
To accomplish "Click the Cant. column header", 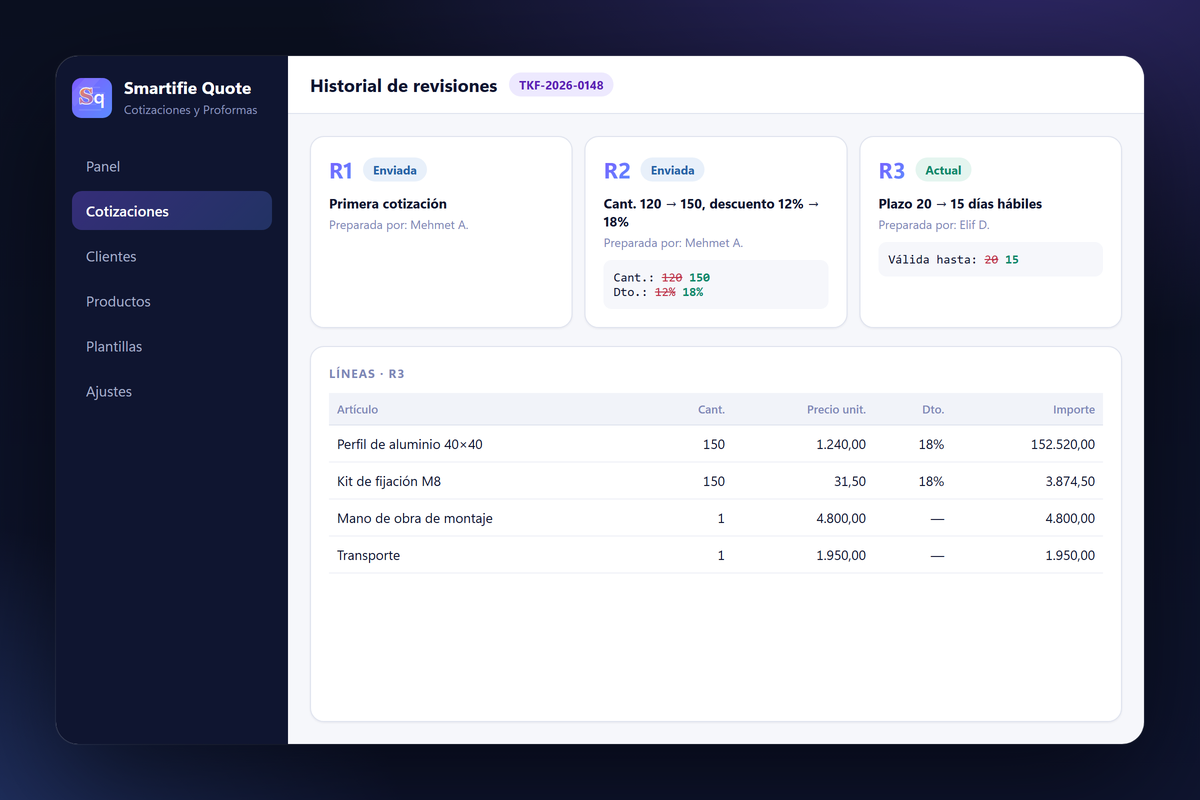I will pyautogui.click(x=711, y=409).
